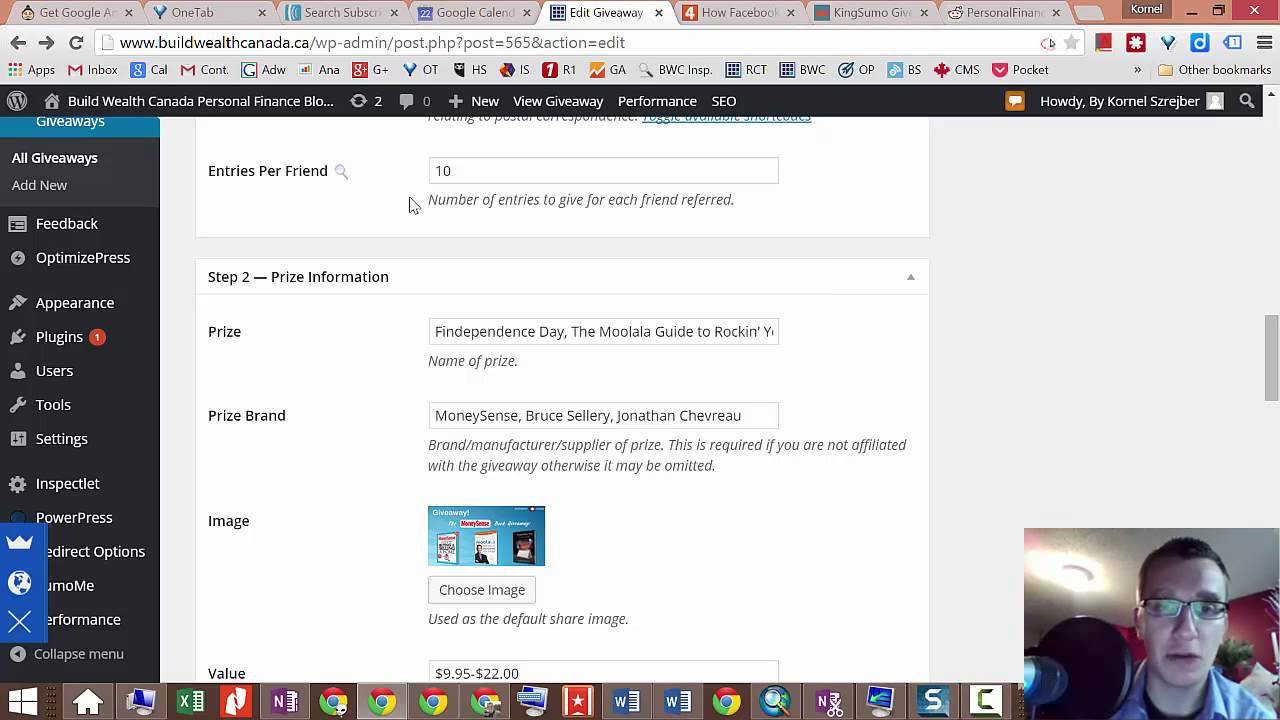Open the Cal bookmark
Viewport: 1280px width, 720px height.
148,70
